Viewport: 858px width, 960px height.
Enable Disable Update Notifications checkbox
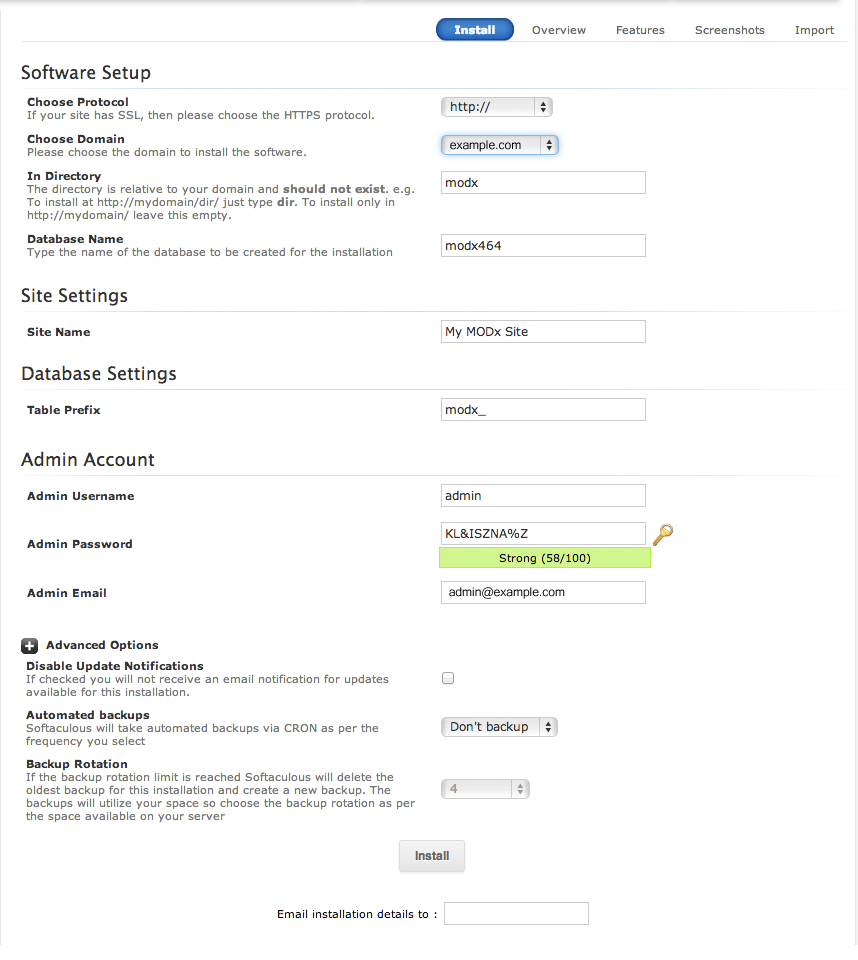[448, 678]
